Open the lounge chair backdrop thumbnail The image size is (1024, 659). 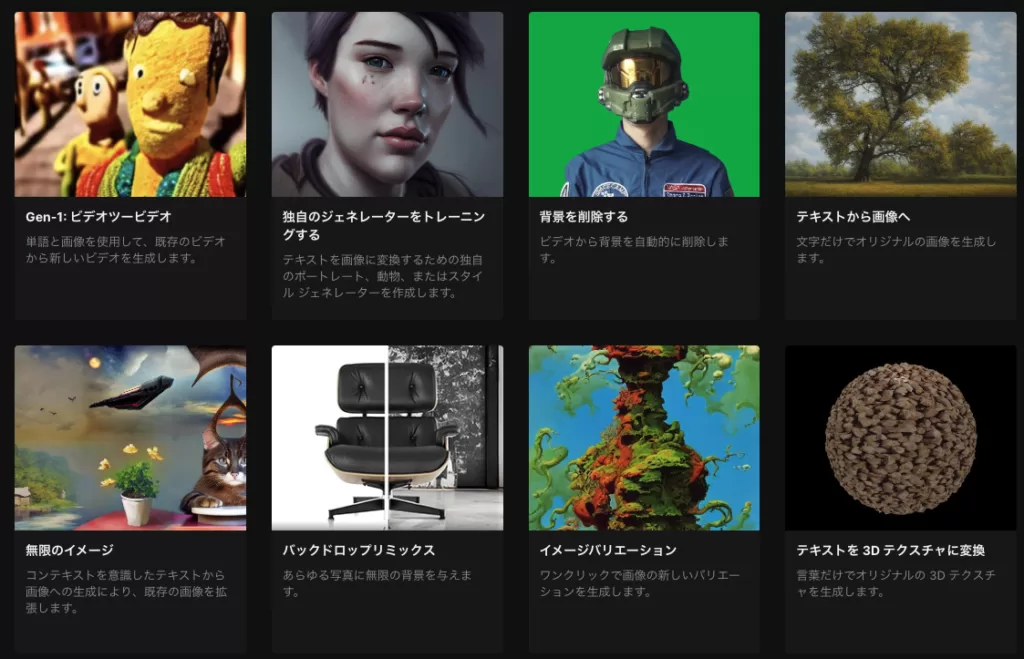click(x=387, y=438)
